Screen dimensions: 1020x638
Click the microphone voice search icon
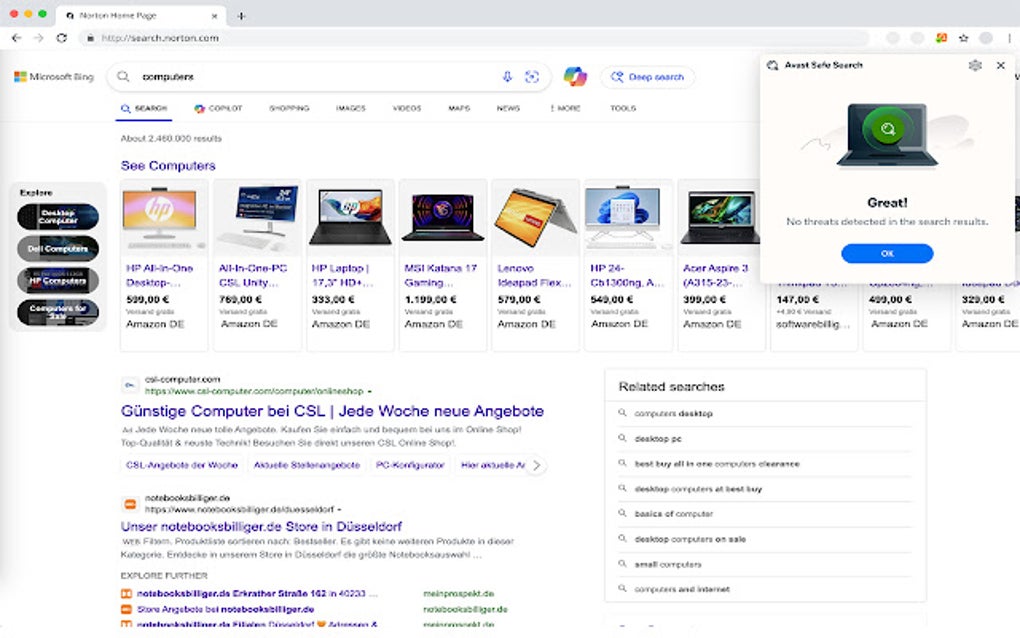click(x=507, y=77)
